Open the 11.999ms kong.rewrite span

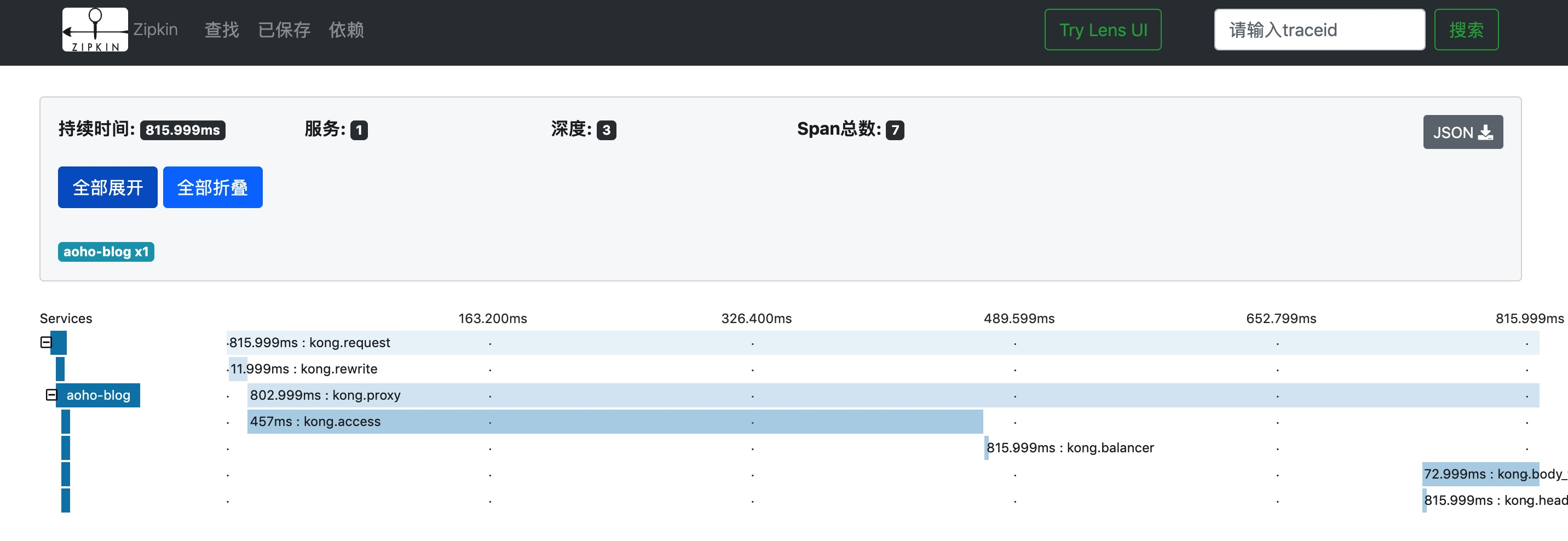[238, 369]
